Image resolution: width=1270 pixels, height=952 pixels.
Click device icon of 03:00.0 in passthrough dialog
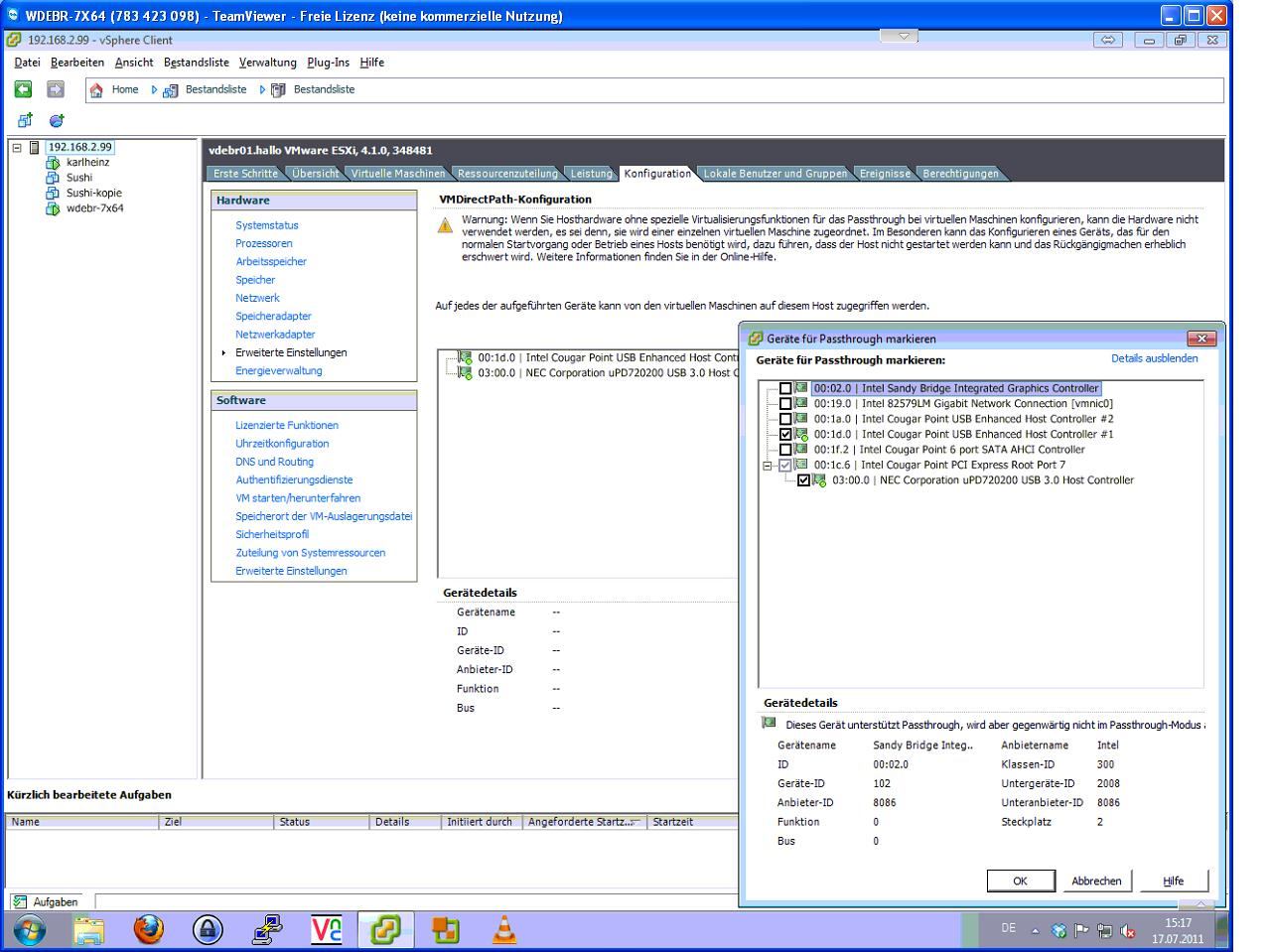819,480
